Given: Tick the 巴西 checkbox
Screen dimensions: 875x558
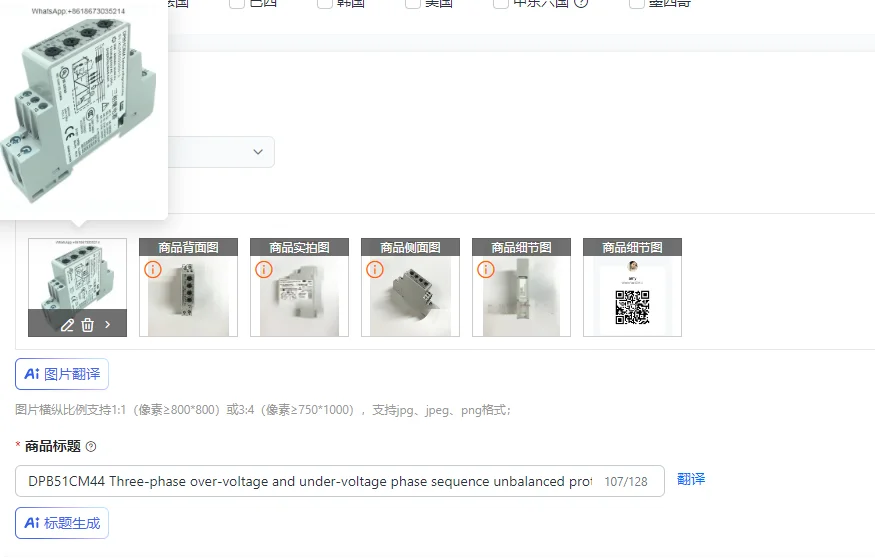Looking at the screenshot, I should (237, 3).
